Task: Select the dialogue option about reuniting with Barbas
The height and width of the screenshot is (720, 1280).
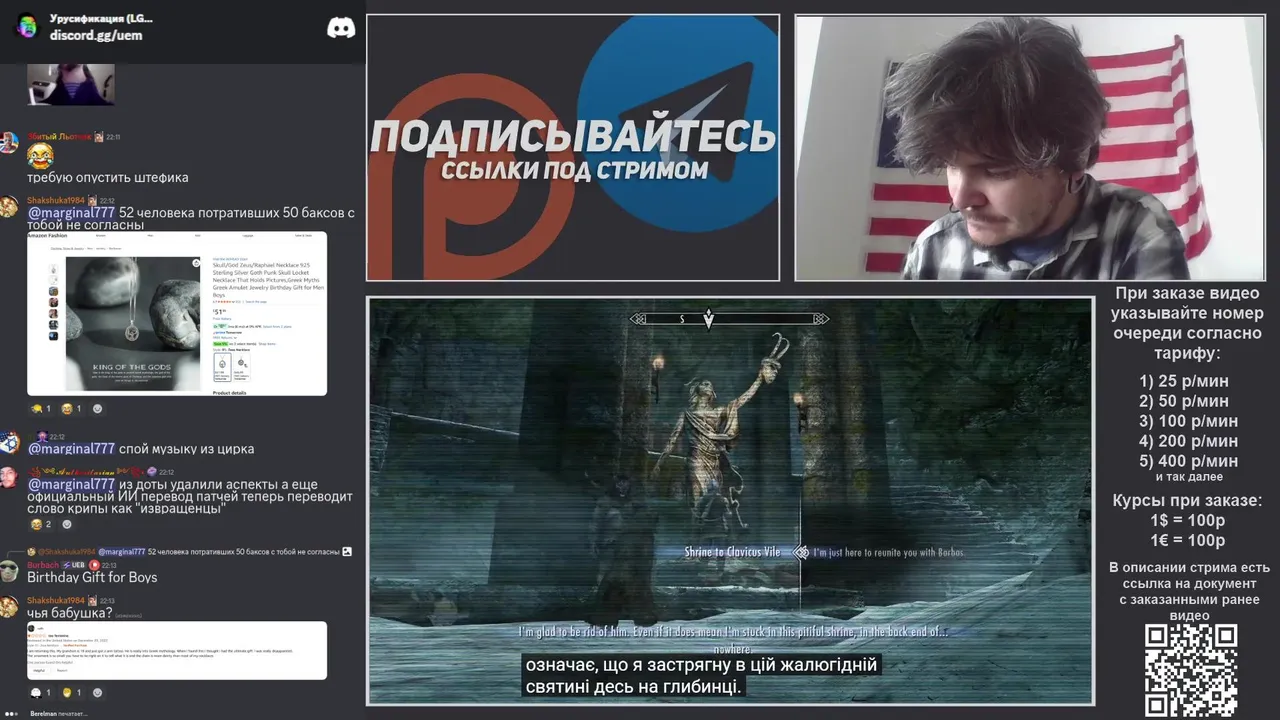Action: [888, 552]
